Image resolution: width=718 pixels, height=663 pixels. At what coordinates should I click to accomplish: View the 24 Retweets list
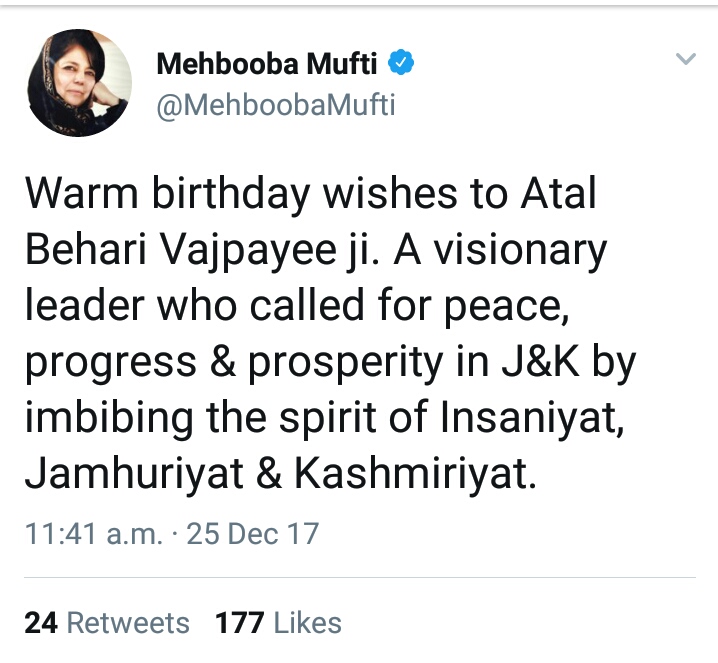coord(107,623)
